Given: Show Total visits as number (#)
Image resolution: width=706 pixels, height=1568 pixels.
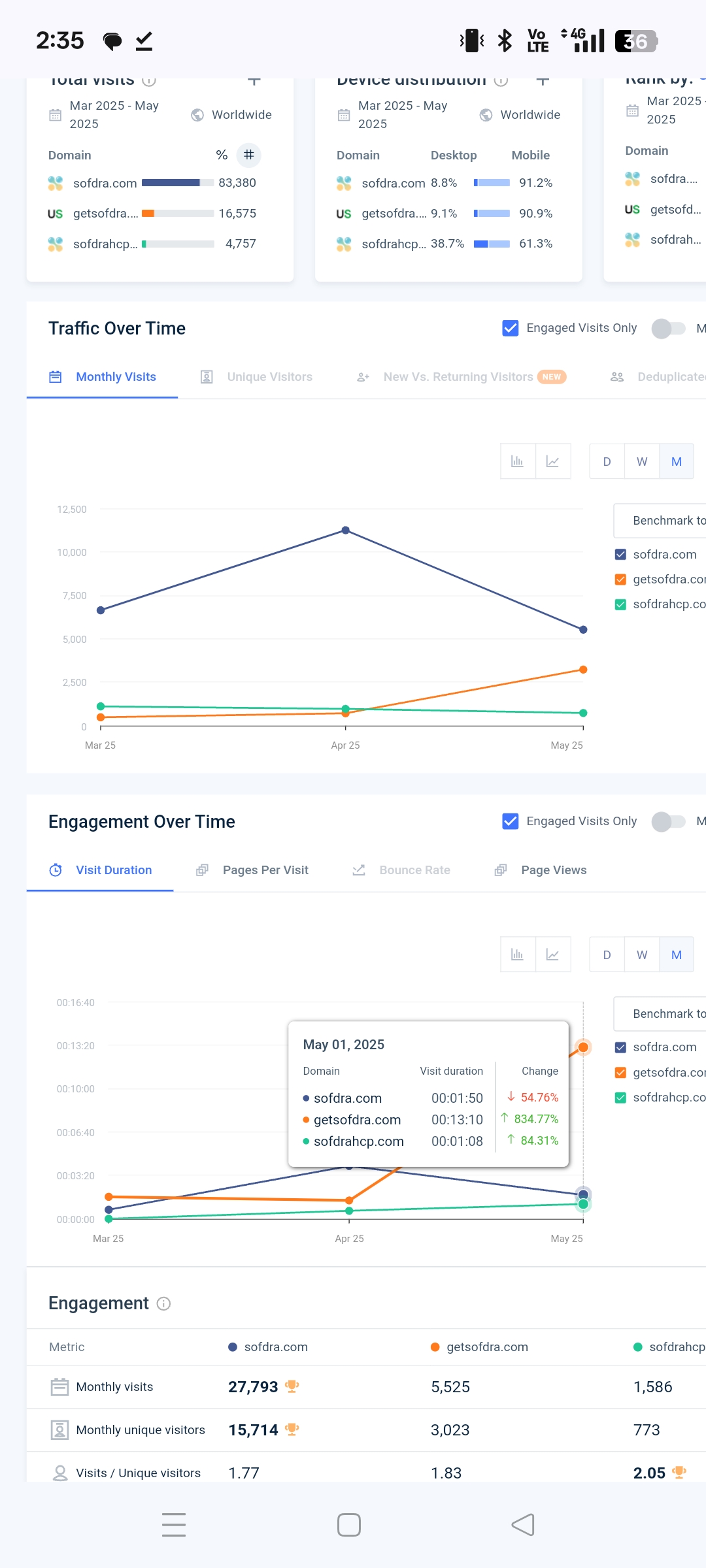Looking at the screenshot, I should click(x=248, y=155).
